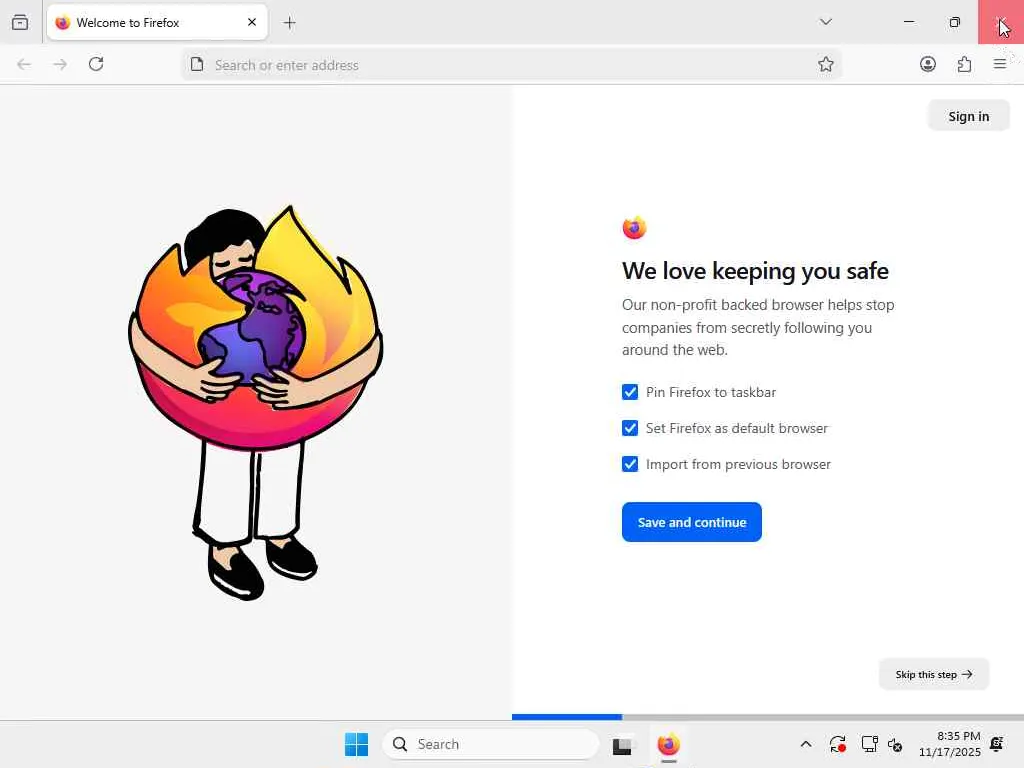
Task: Select the Welcome to Firefox tab
Action: 157,22
